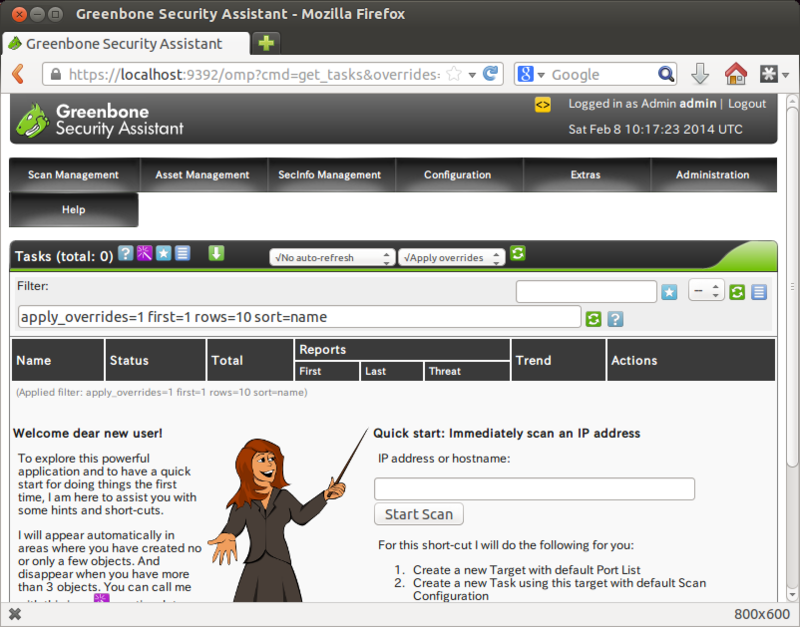Click the 800x600 status bar text

762,614
